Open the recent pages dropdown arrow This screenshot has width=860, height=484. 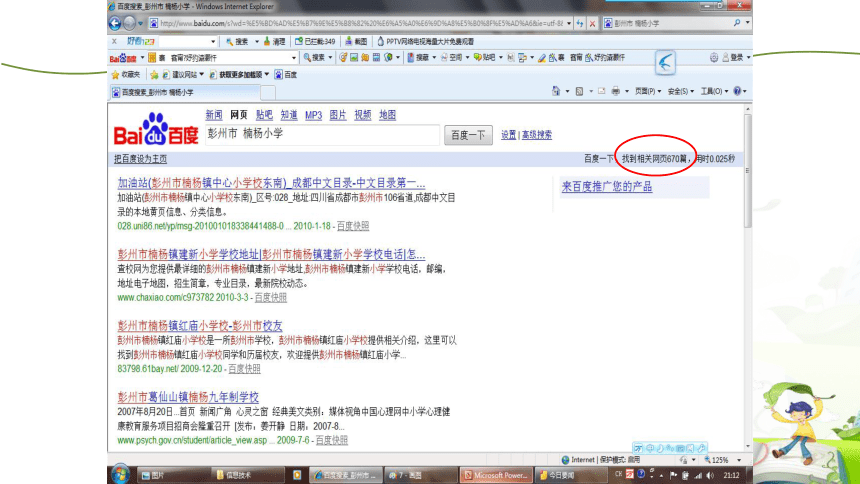[140, 24]
